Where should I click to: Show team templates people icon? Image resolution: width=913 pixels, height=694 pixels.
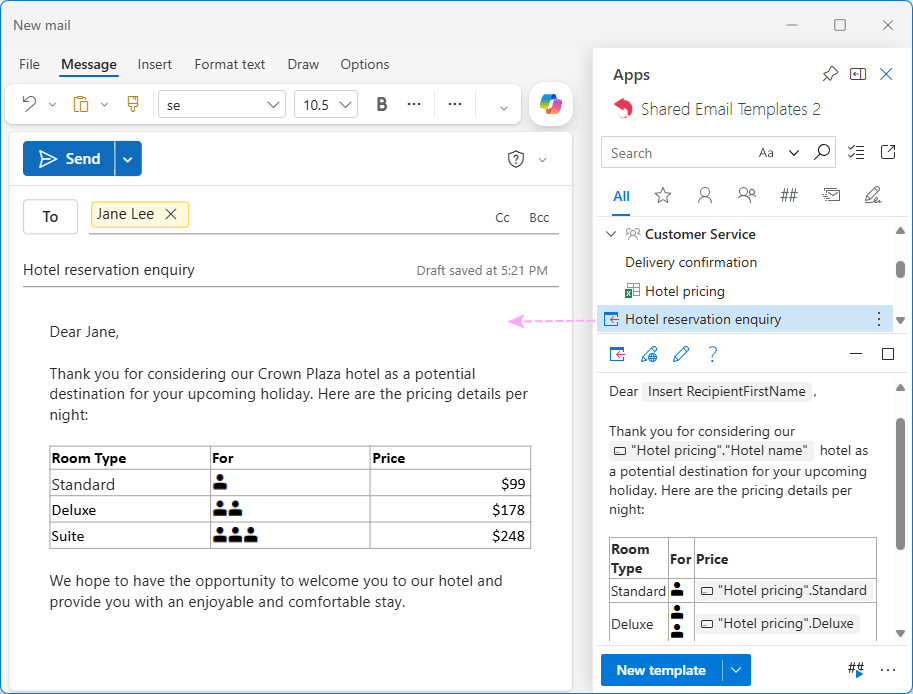point(746,194)
